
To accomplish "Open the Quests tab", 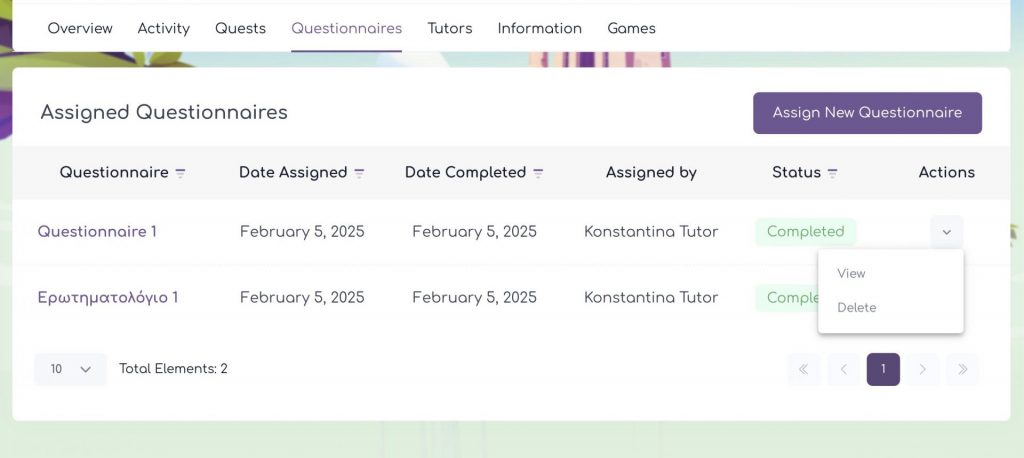I will pos(240,28).
